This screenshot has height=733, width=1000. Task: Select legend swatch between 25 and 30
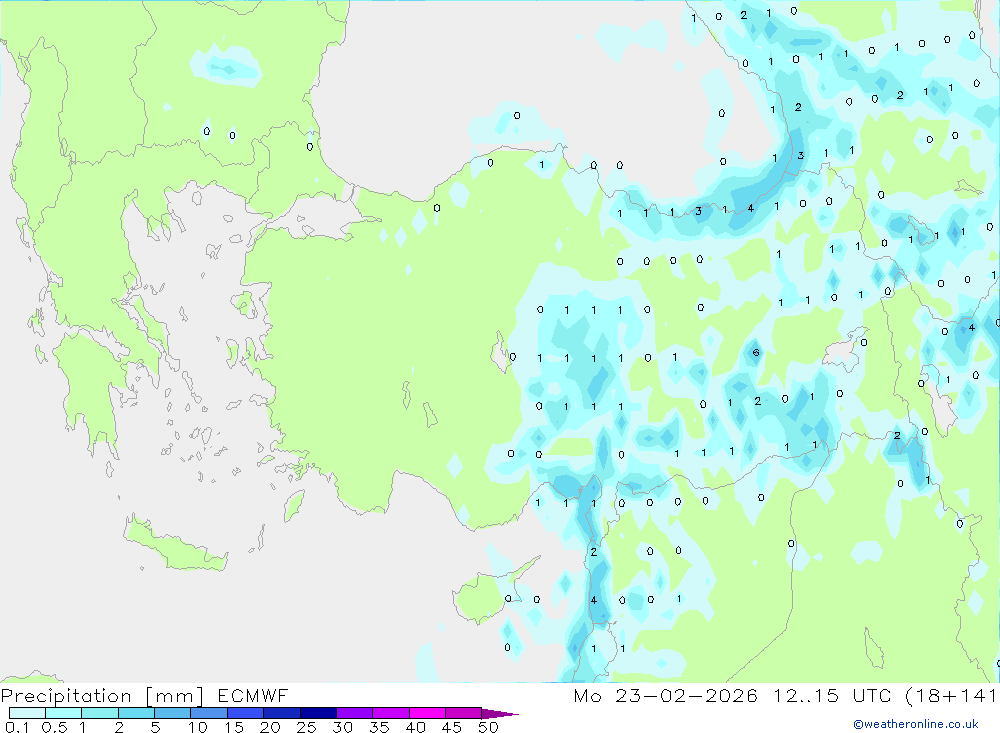point(318,713)
